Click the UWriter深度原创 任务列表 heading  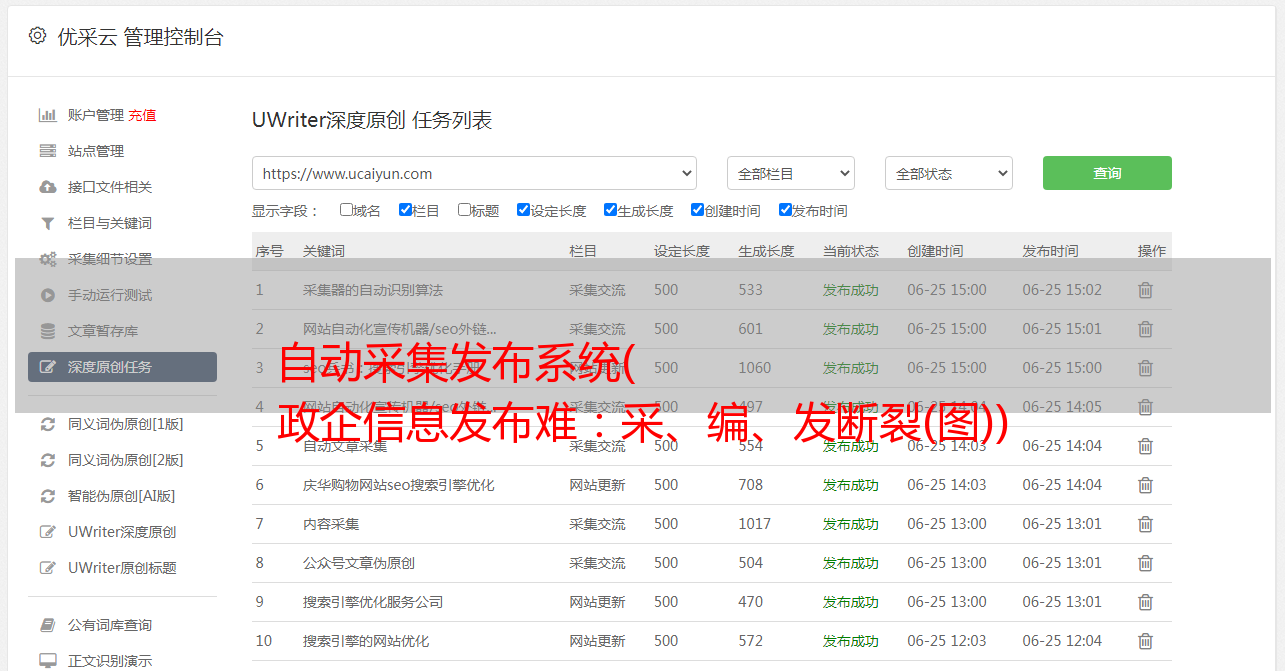click(x=372, y=120)
